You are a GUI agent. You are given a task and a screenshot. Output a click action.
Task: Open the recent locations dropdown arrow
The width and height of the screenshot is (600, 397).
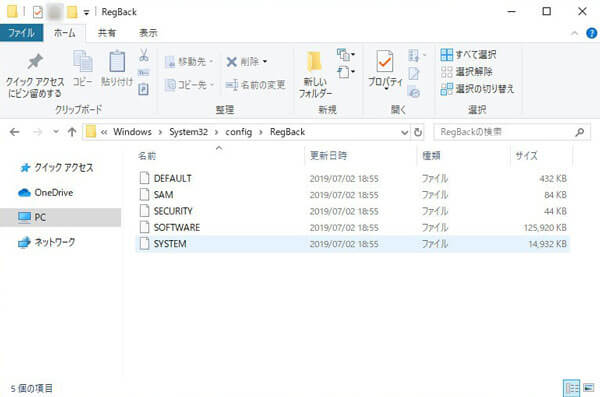[56, 132]
